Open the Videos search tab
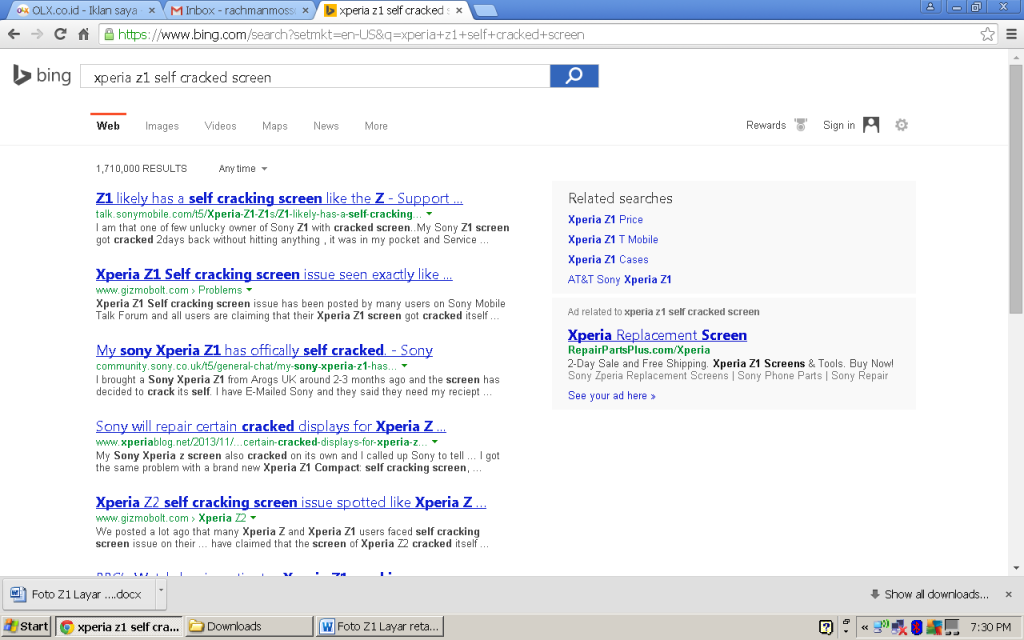This screenshot has height=640, width=1024. tap(220, 126)
